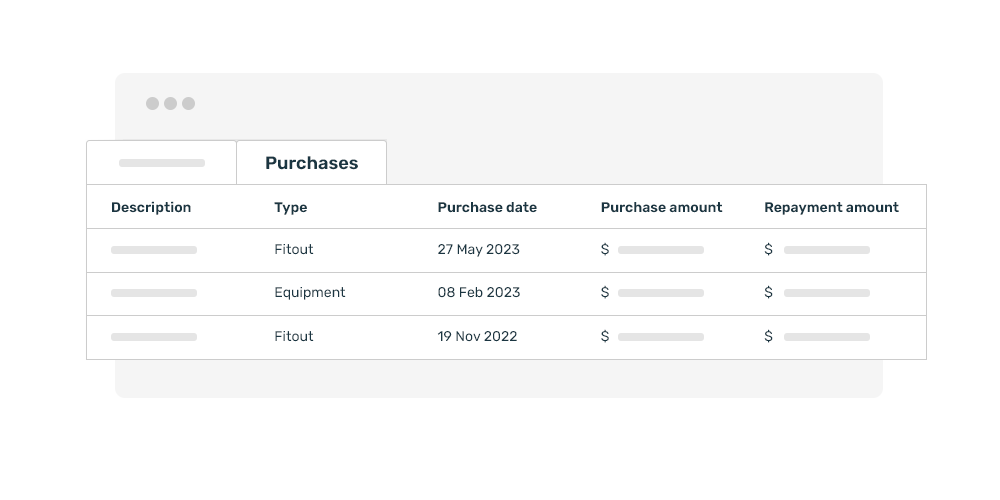This screenshot has height=500, width=1000.
Task: Select the 27 May 2023 date cell
Action: [x=478, y=249]
